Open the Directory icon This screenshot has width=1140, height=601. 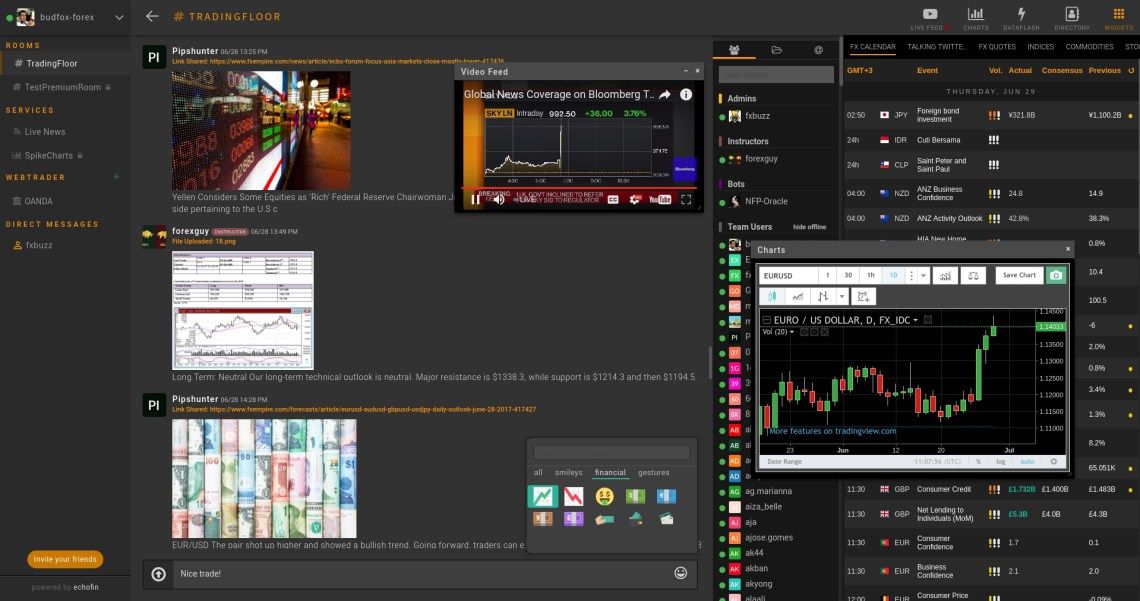[x=1072, y=19]
